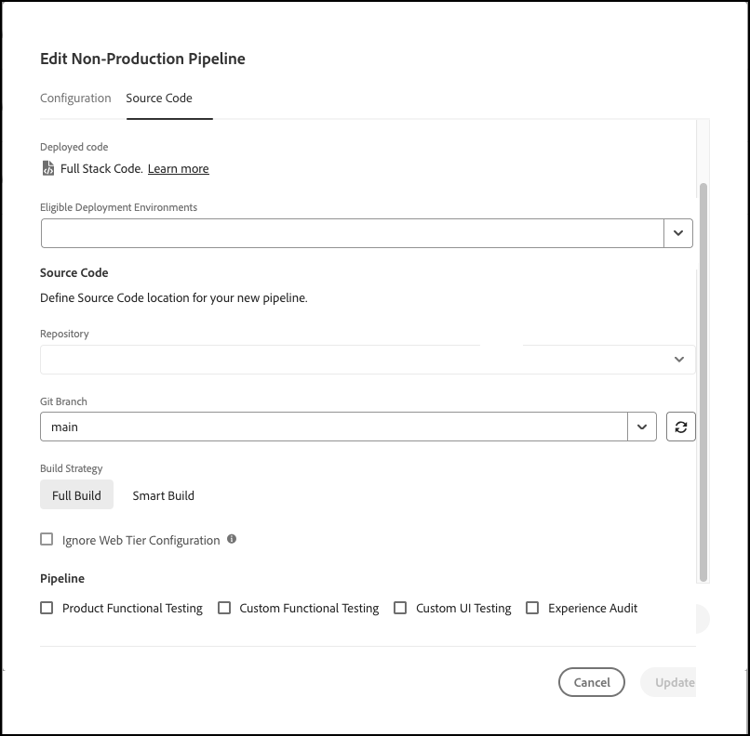Click the Update button
Viewport: 750px width, 736px height.
click(674, 682)
